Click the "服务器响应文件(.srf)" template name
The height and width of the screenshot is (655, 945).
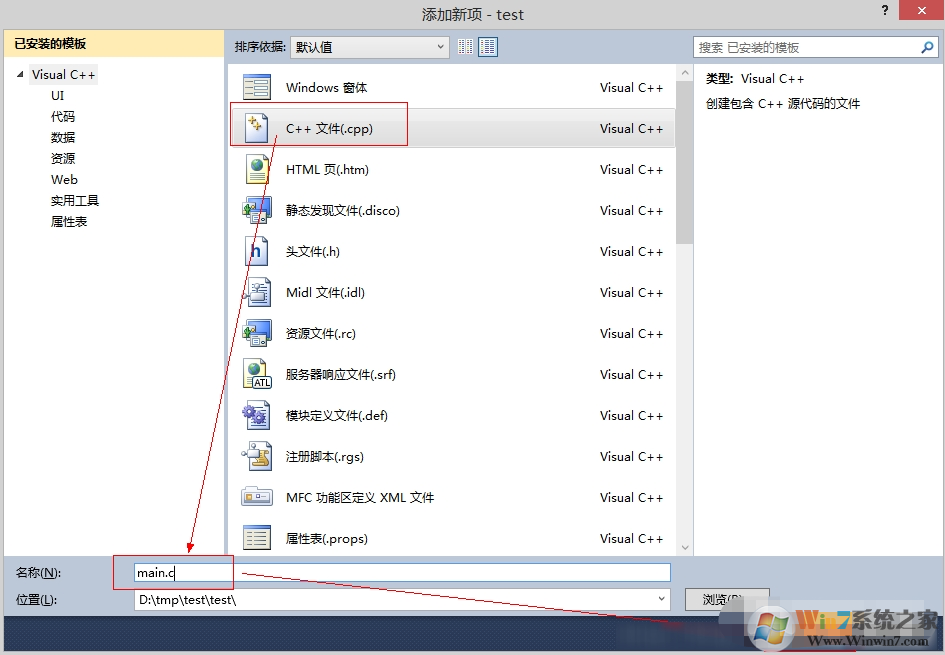[341, 374]
